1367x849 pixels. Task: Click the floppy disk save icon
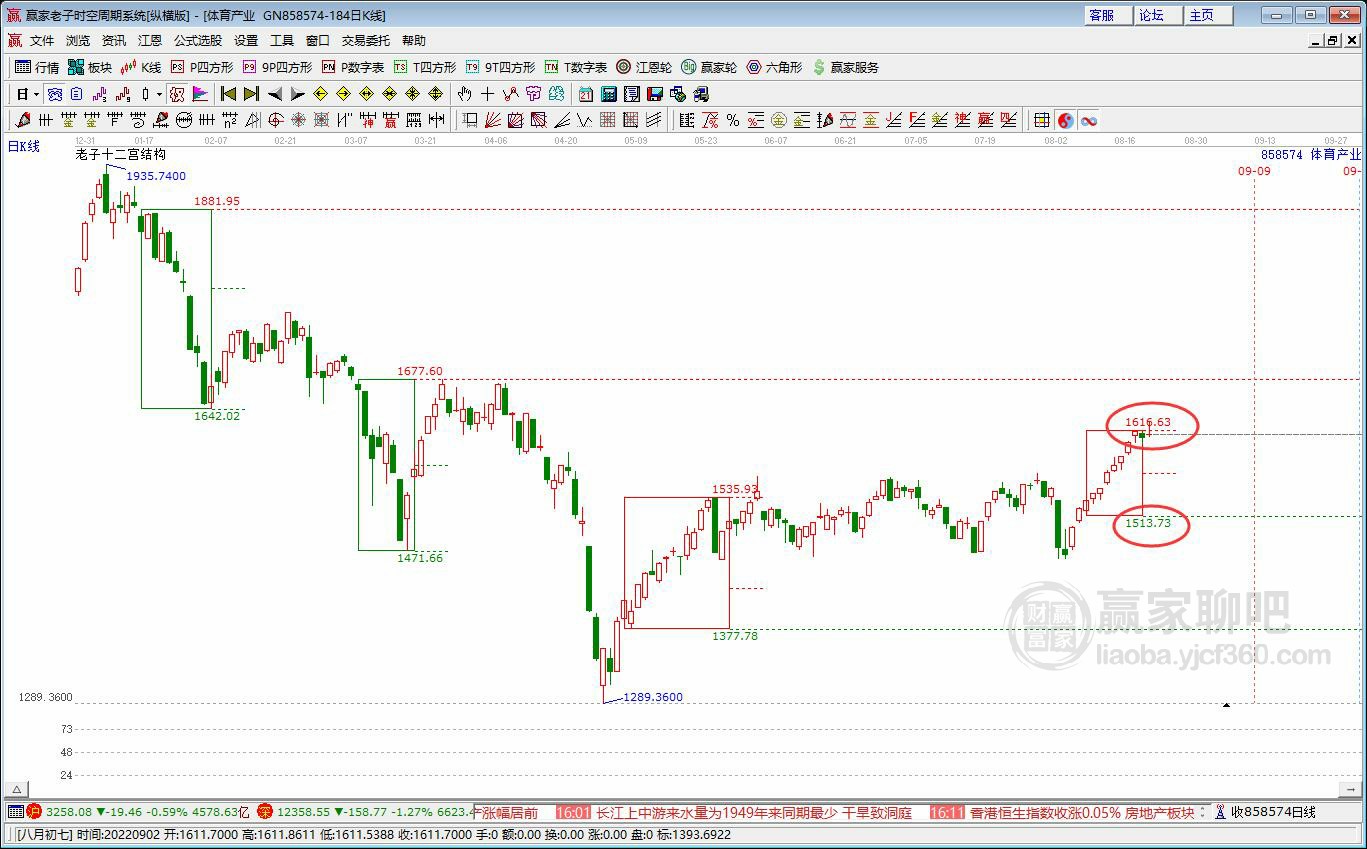pos(655,94)
